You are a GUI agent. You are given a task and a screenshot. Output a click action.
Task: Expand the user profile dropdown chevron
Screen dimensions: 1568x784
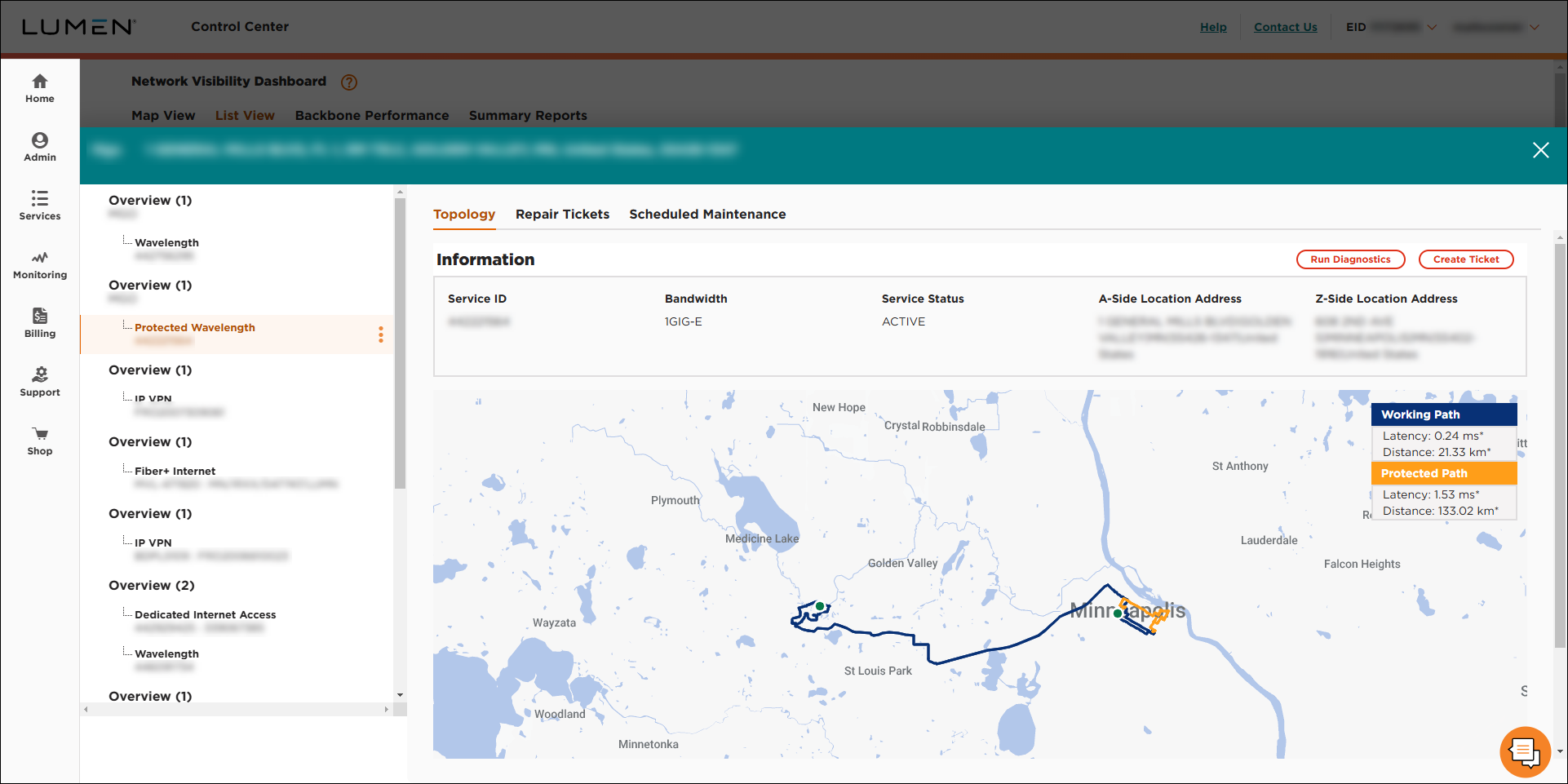click(1535, 27)
